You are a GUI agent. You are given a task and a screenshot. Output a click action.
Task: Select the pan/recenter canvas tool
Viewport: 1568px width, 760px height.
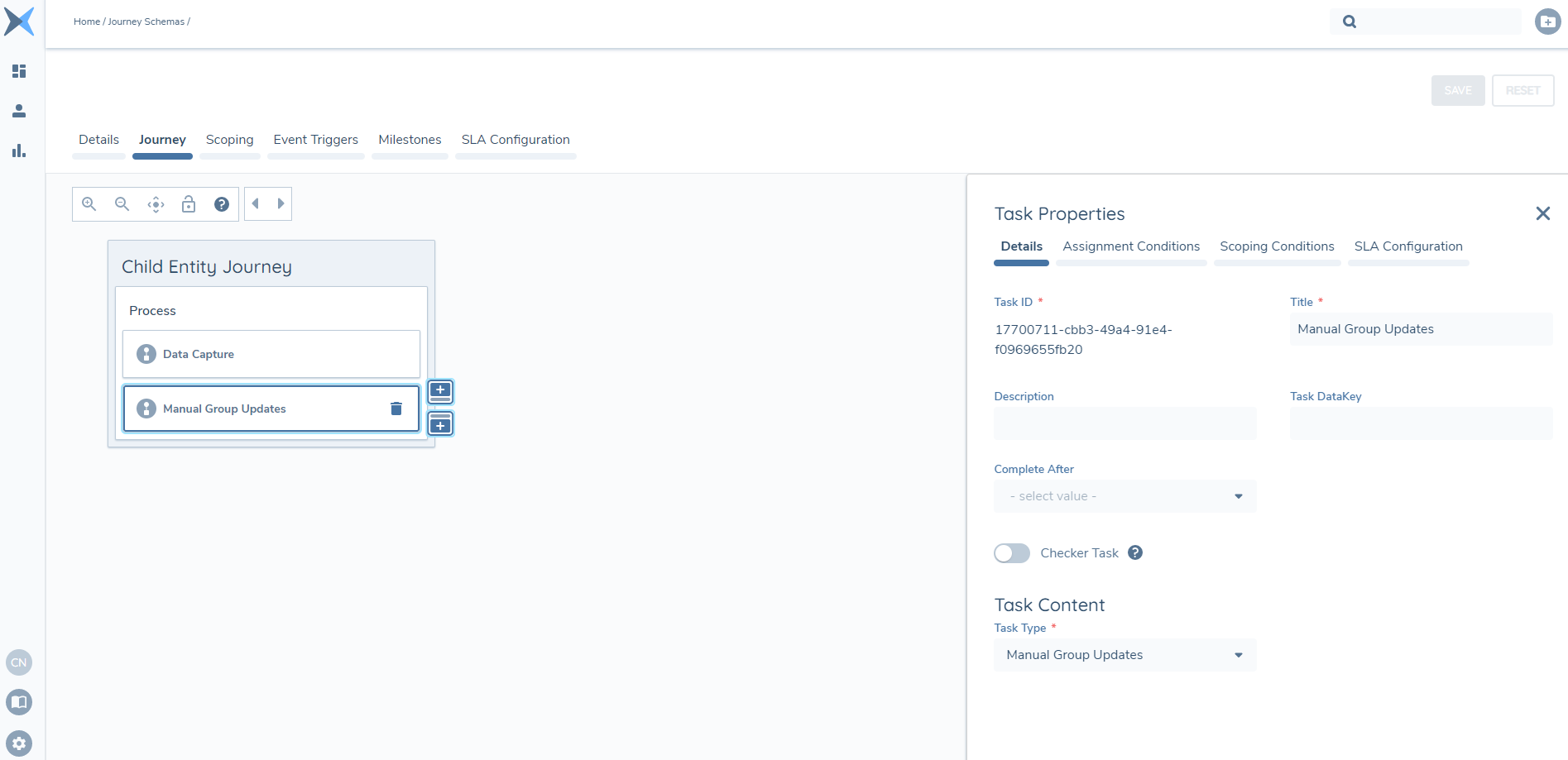point(155,203)
